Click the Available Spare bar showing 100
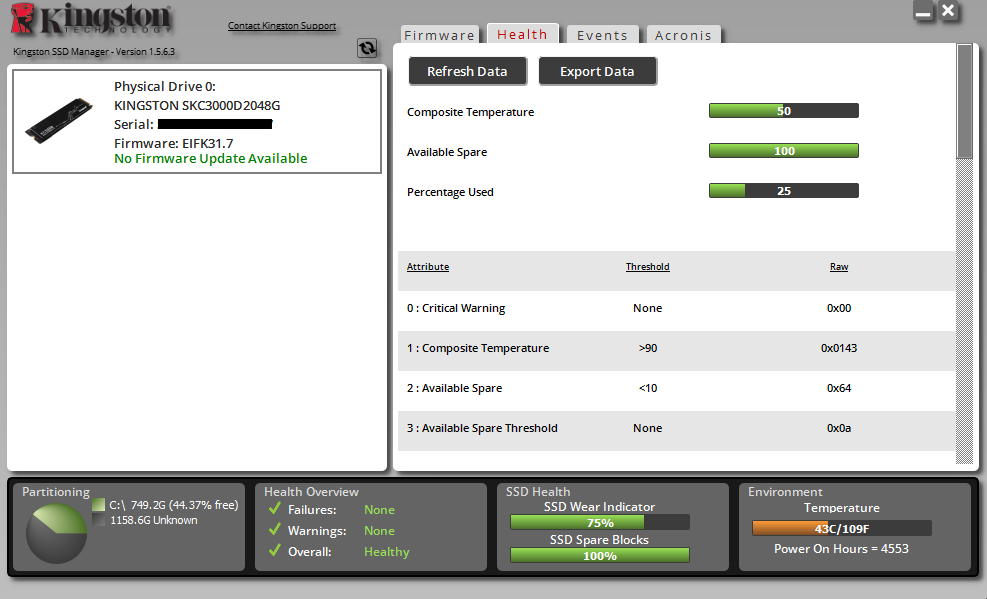This screenshot has width=987, height=599. point(784,151)
